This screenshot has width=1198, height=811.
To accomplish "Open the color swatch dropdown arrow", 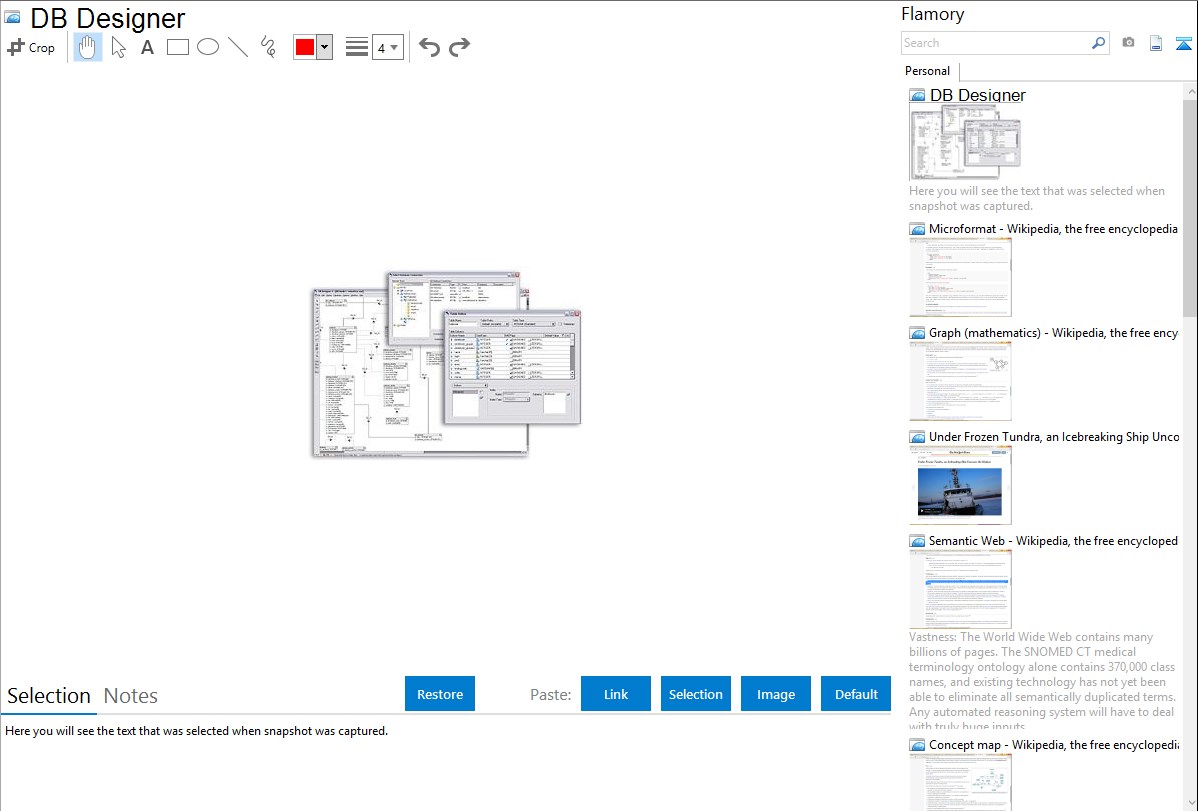I will [325, 47].
